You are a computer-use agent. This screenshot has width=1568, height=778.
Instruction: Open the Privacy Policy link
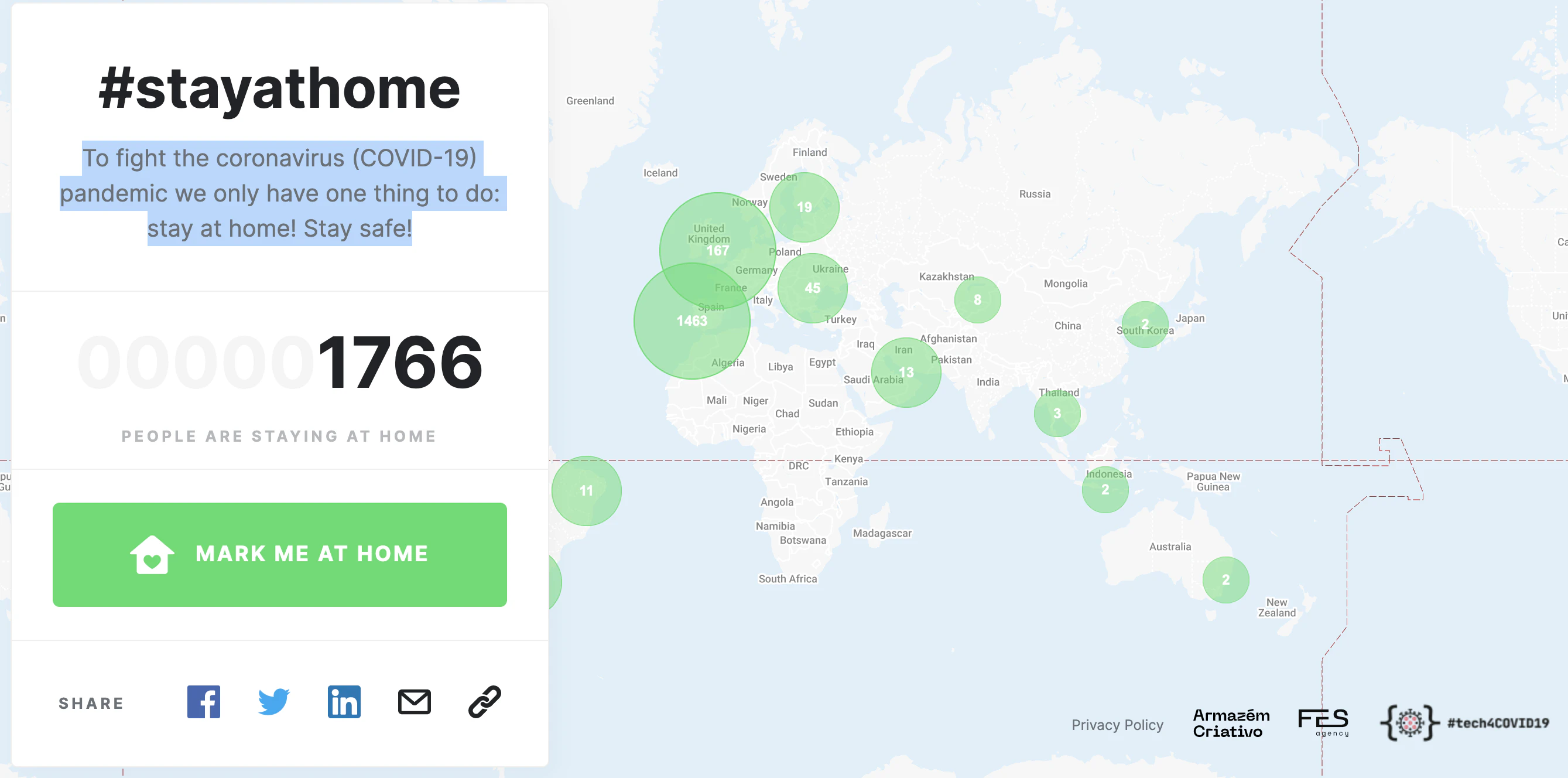tap(1117, 724)
